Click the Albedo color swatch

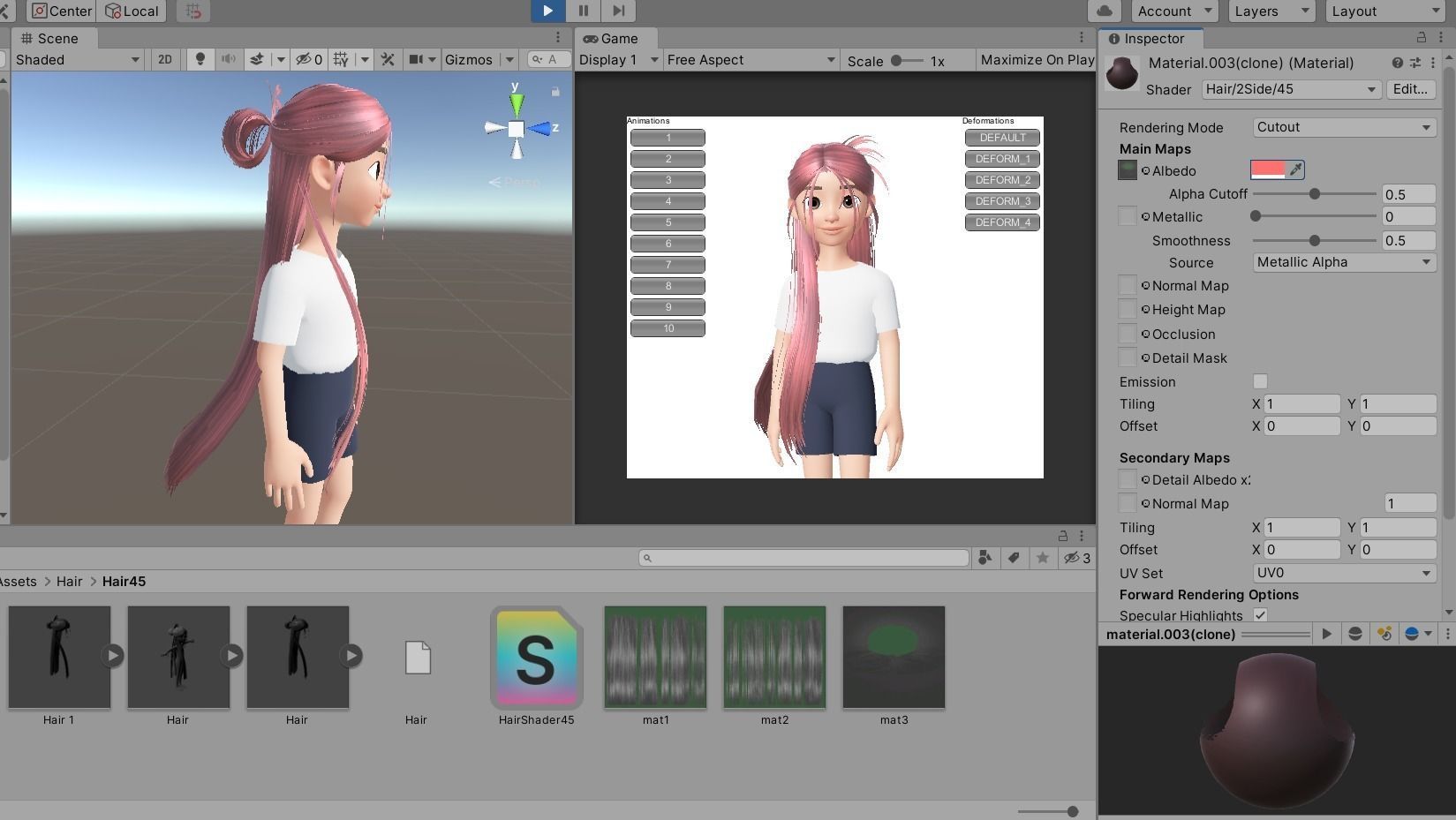tap(1268, 169)
